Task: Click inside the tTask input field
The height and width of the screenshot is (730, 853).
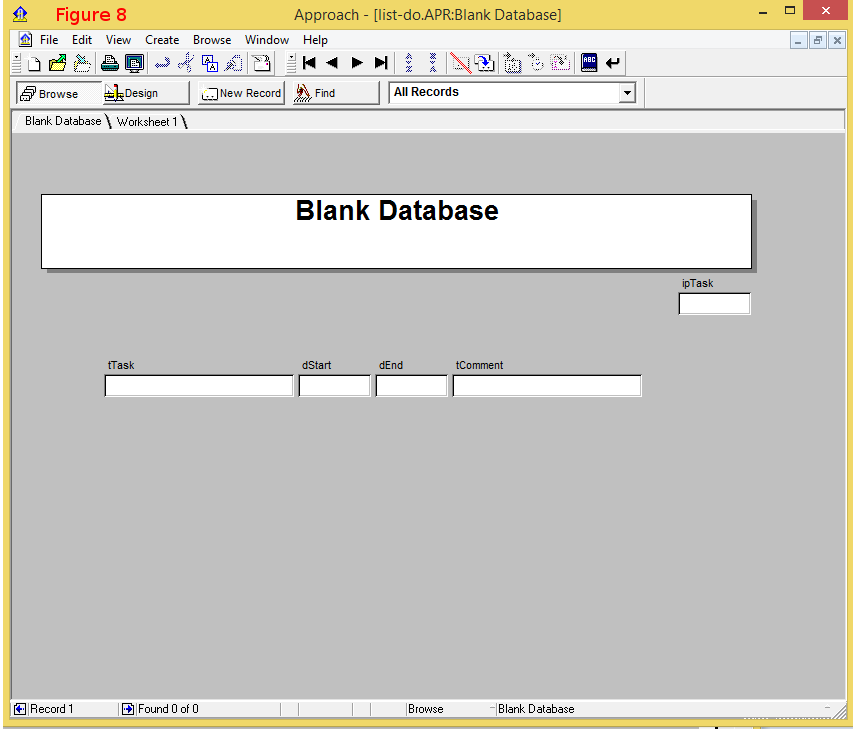Action: coord(198,385)
